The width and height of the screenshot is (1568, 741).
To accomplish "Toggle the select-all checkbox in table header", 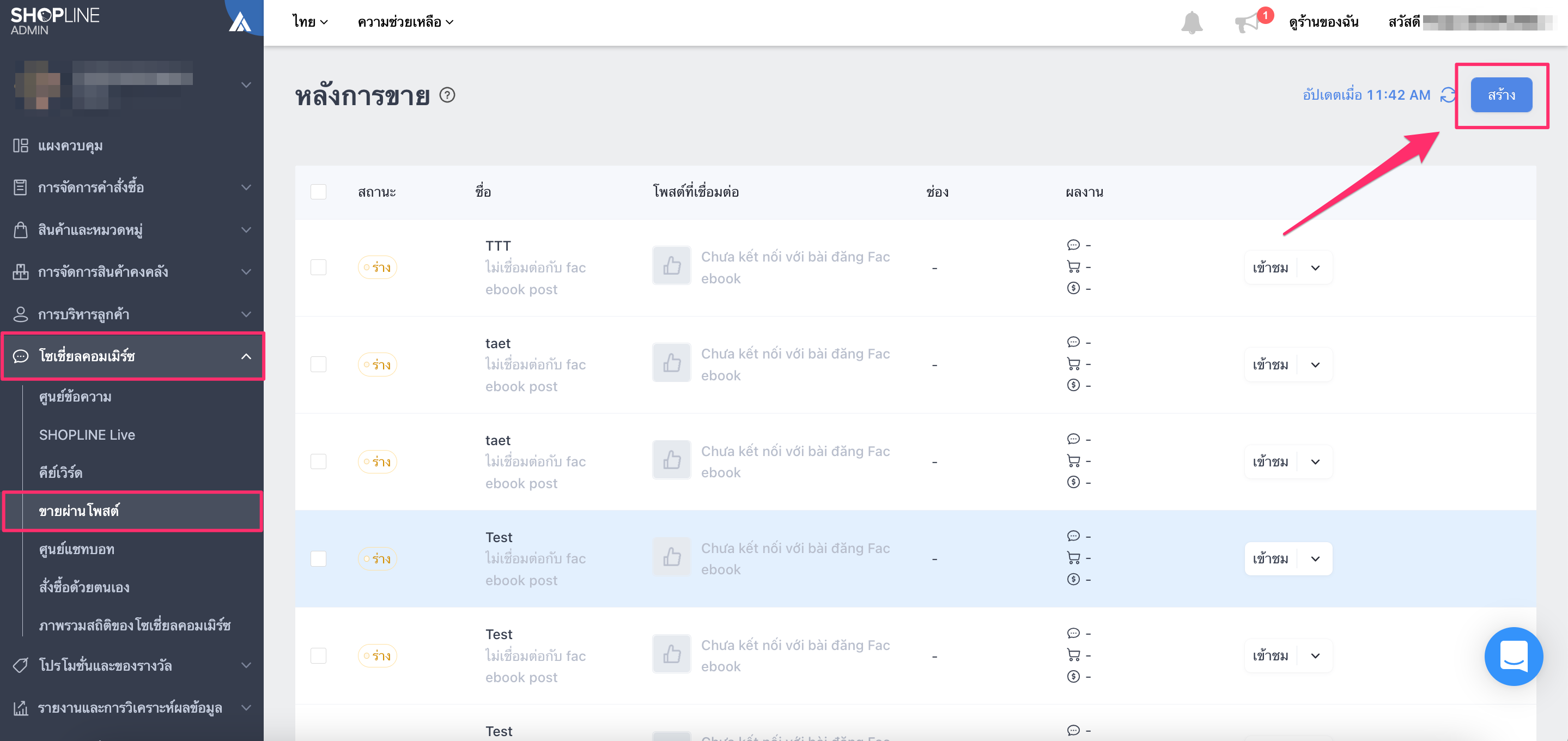I will [318, 192].
